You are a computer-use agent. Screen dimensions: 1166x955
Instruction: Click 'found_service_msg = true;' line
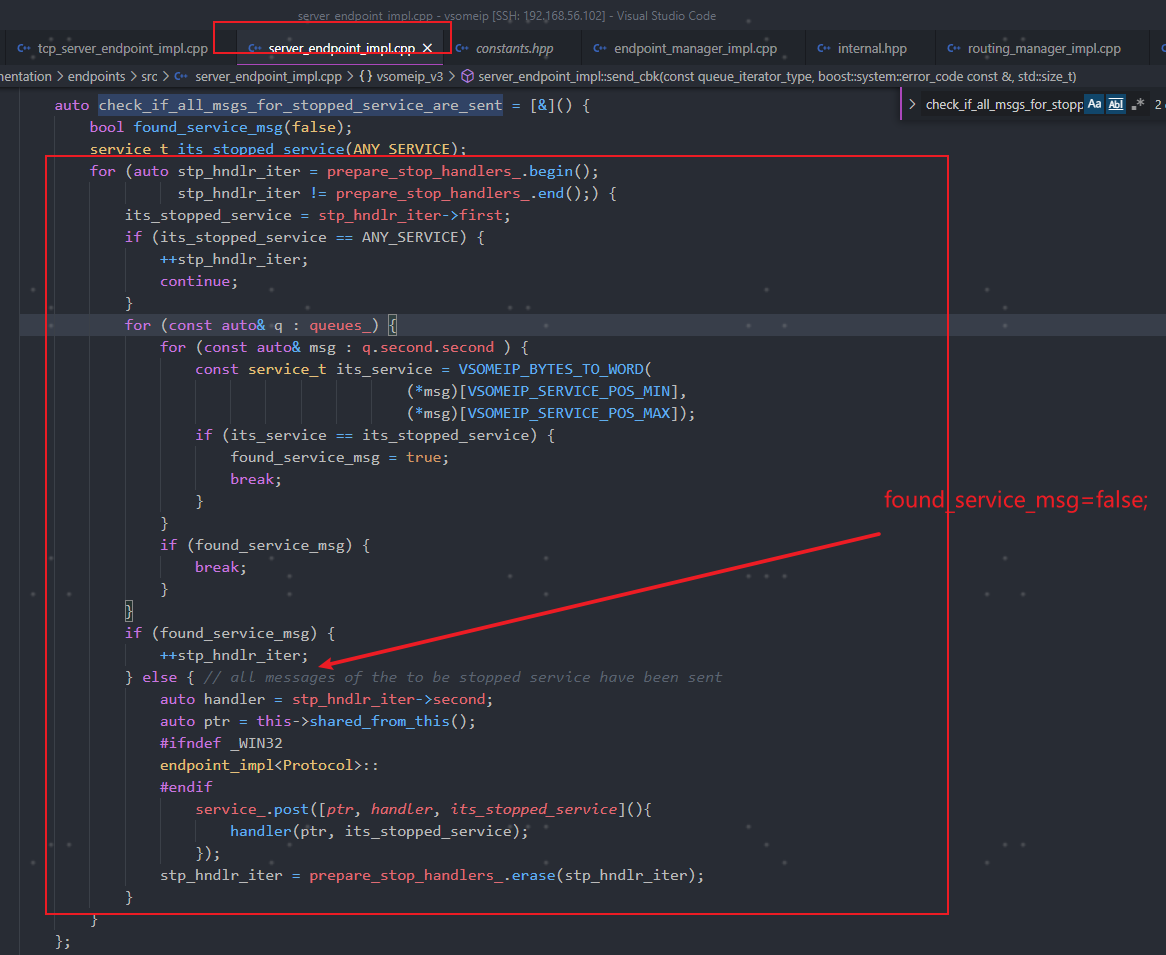pos(340,457)
